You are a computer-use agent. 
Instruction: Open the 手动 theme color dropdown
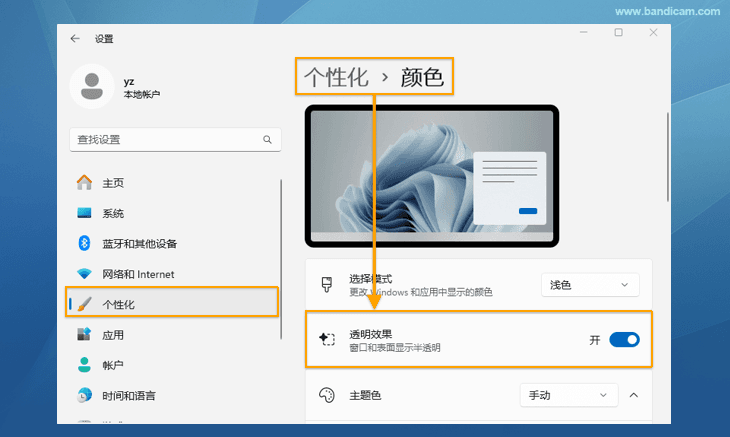(x=569, y=395)
